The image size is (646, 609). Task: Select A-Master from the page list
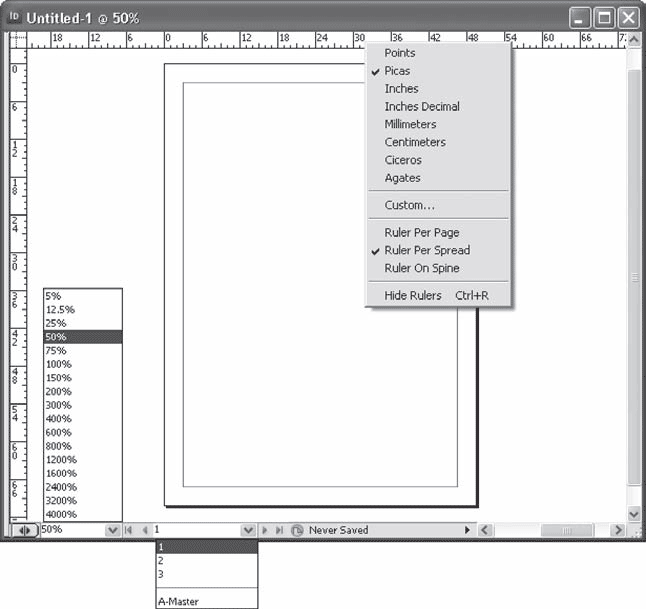pos(178,602)
